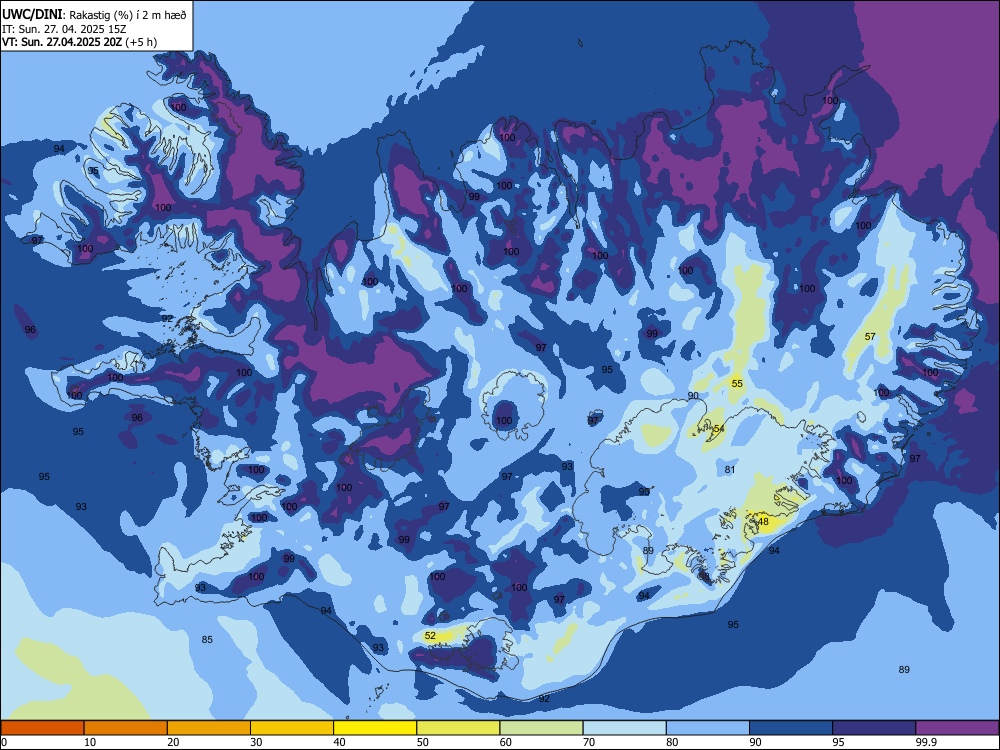Click the '10' legend tick label
Viewport: 1000px width, 750px height.
(90, 742)
